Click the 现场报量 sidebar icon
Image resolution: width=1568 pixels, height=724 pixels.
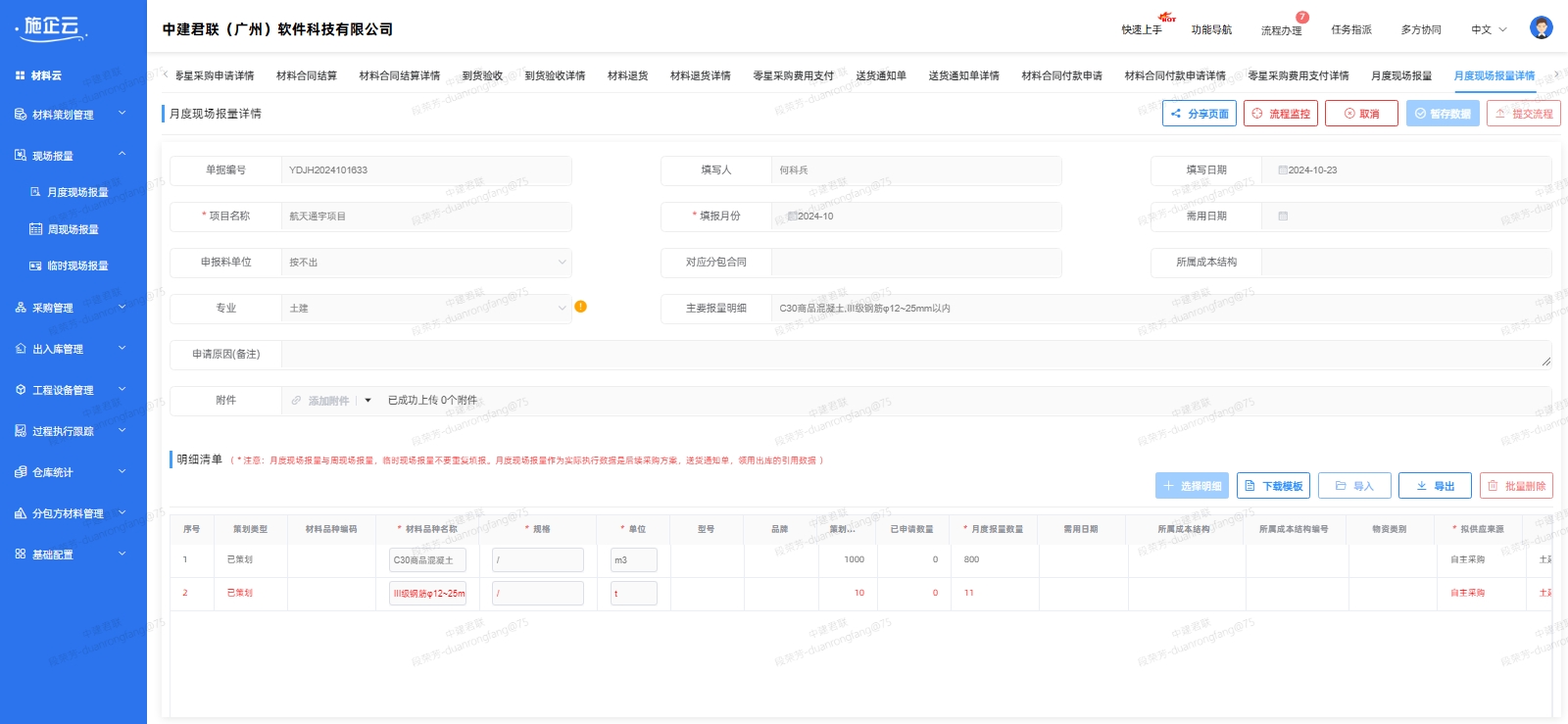tap(21, 156)
